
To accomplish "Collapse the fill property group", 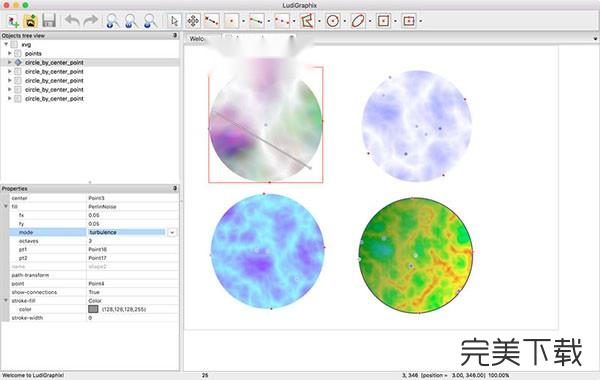I will (x=6, y=206).
